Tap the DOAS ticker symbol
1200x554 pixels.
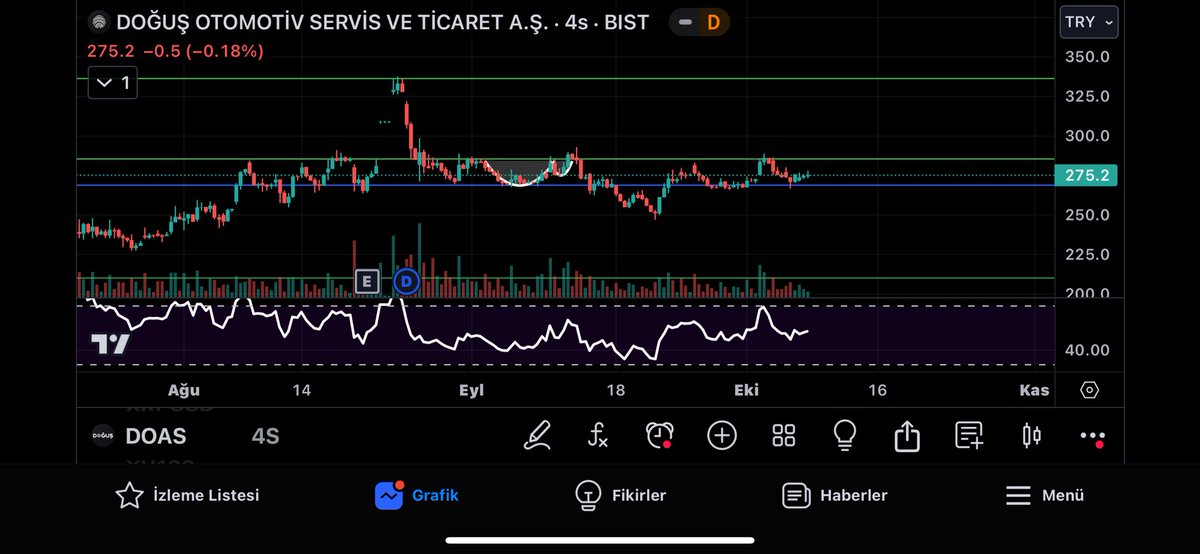[x=156, y=436]
